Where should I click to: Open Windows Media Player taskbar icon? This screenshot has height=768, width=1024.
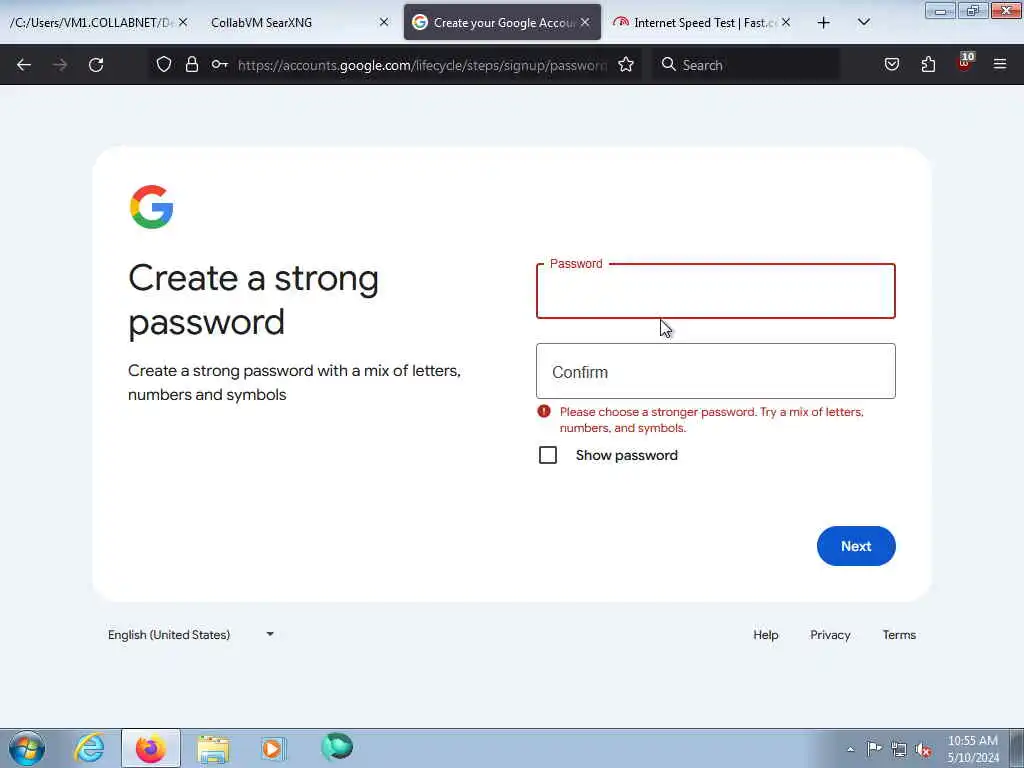click(x=273, y=748)
